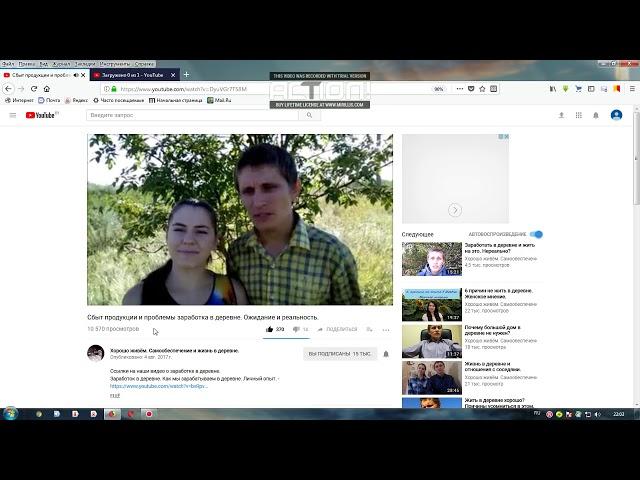Image resolution: width=640 pixels, height=480 pixels.
Task: Toggle the autoplay switch
Action: pyautogui.click(x=536, y=234)
